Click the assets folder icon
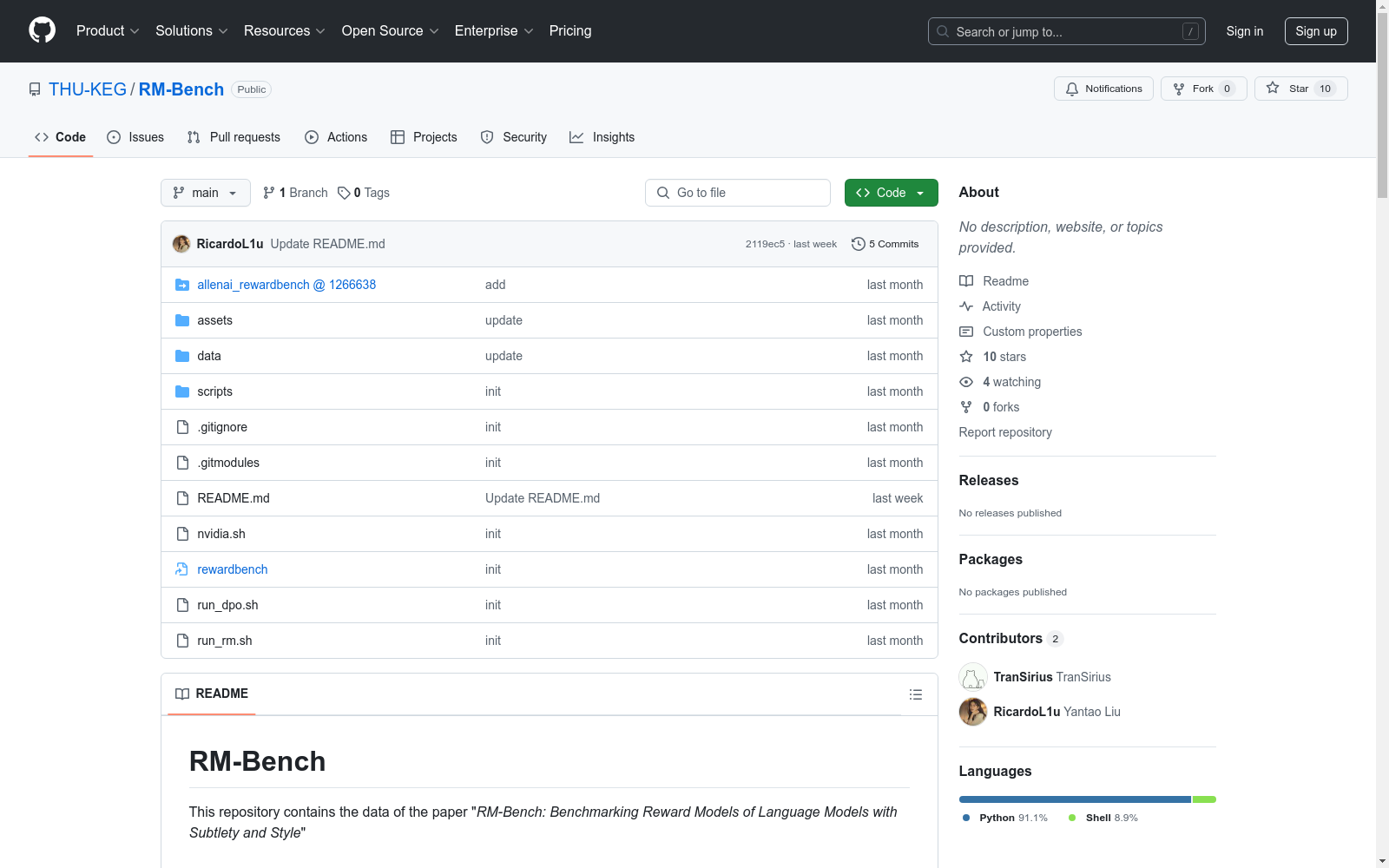Viewport: 1389px width, 868px height. [182, 320]
